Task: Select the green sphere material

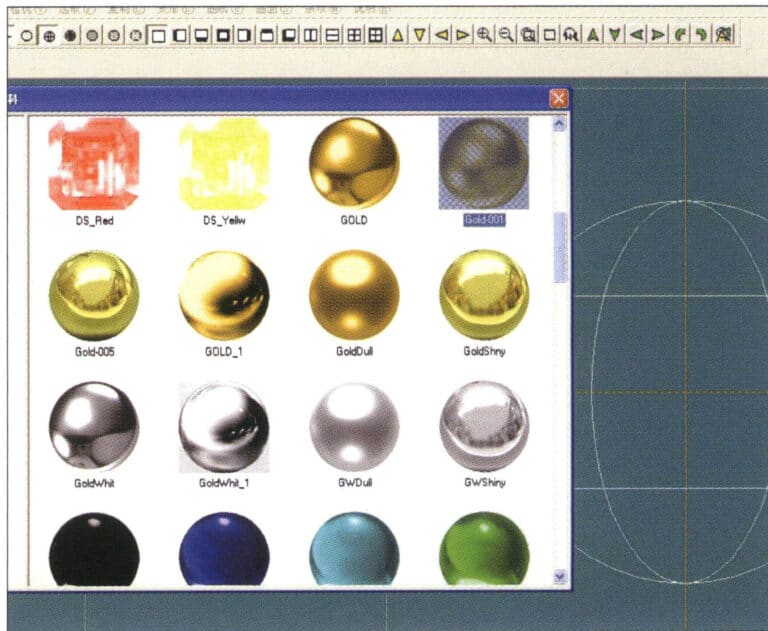Action: [x=484, y=549]
